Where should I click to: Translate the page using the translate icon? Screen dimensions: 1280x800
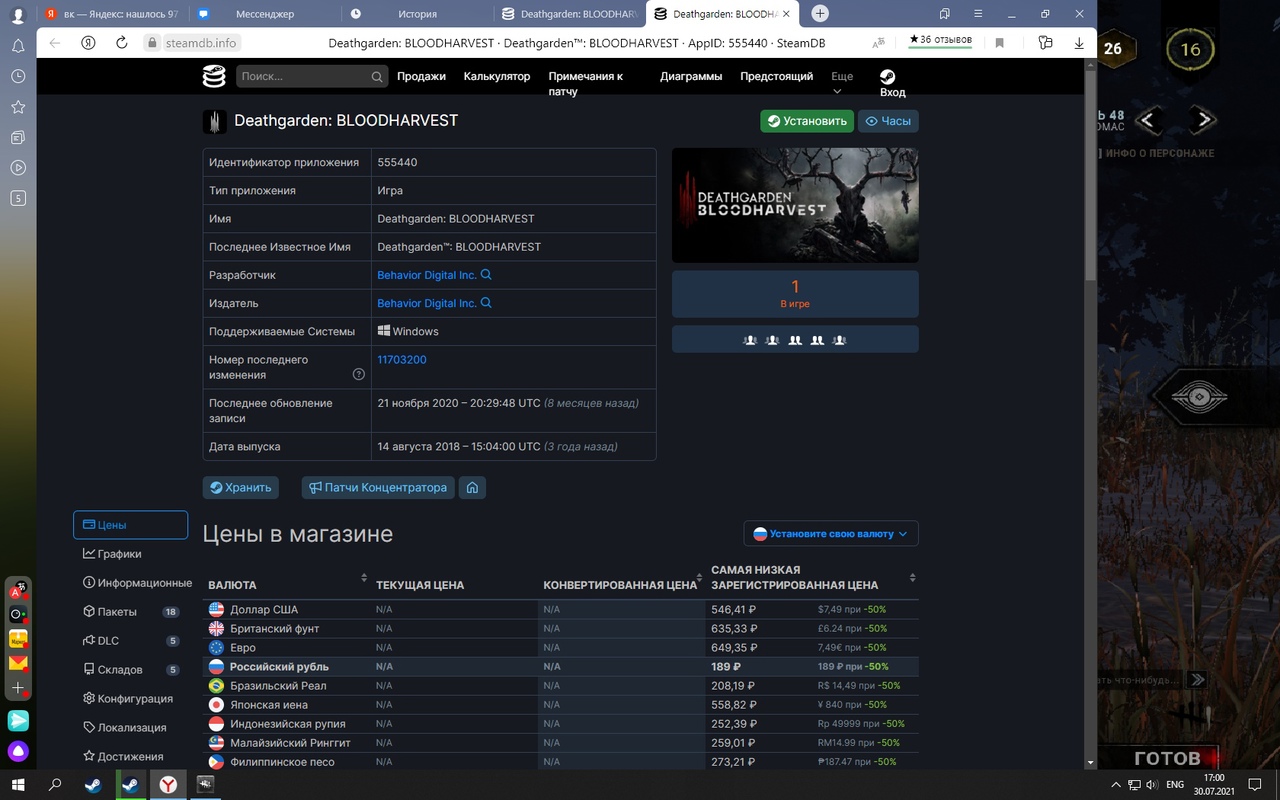[x=879, y=43]
